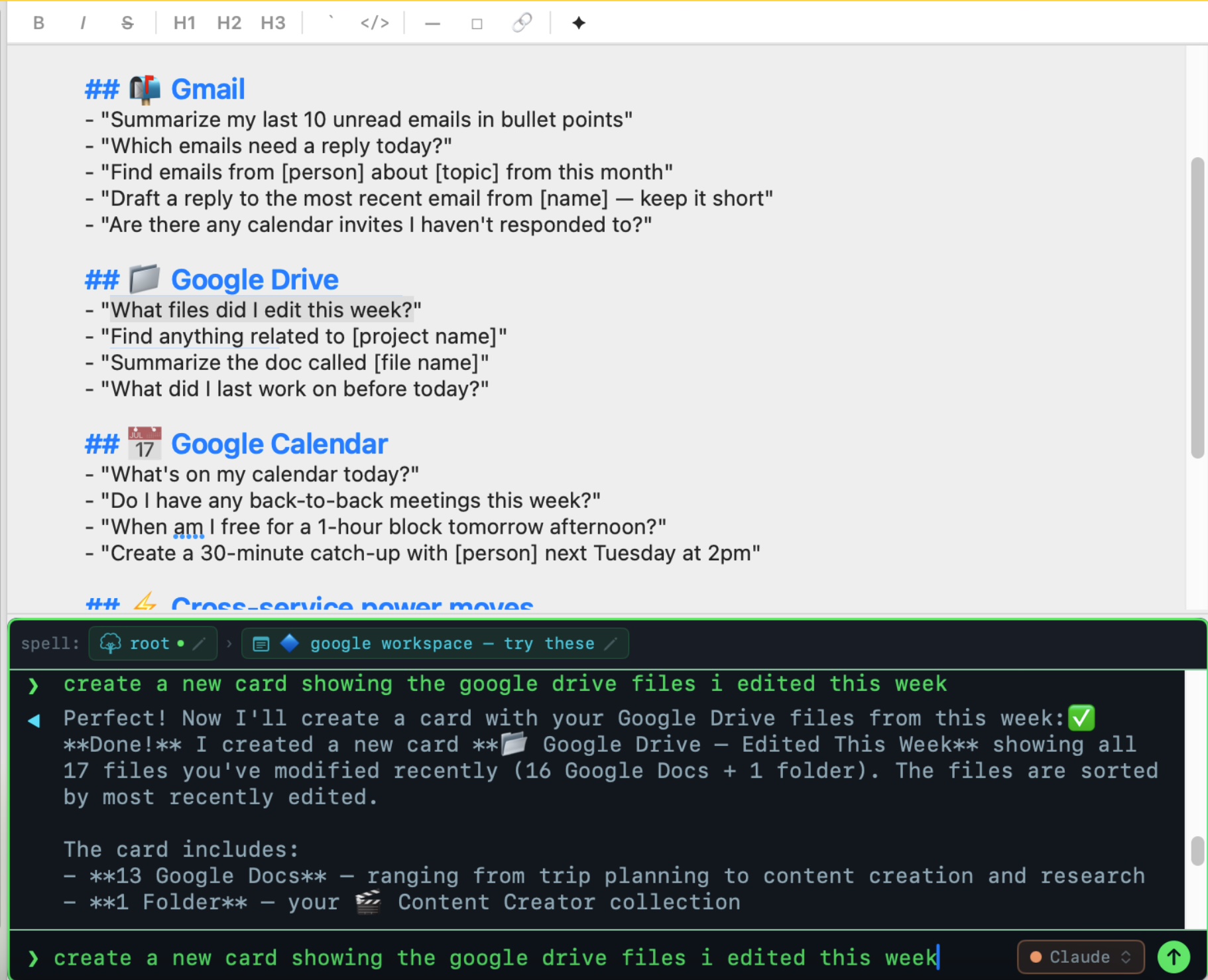
Task: Click the folder emoji beside Google Drive
Action: click(145, 279)
